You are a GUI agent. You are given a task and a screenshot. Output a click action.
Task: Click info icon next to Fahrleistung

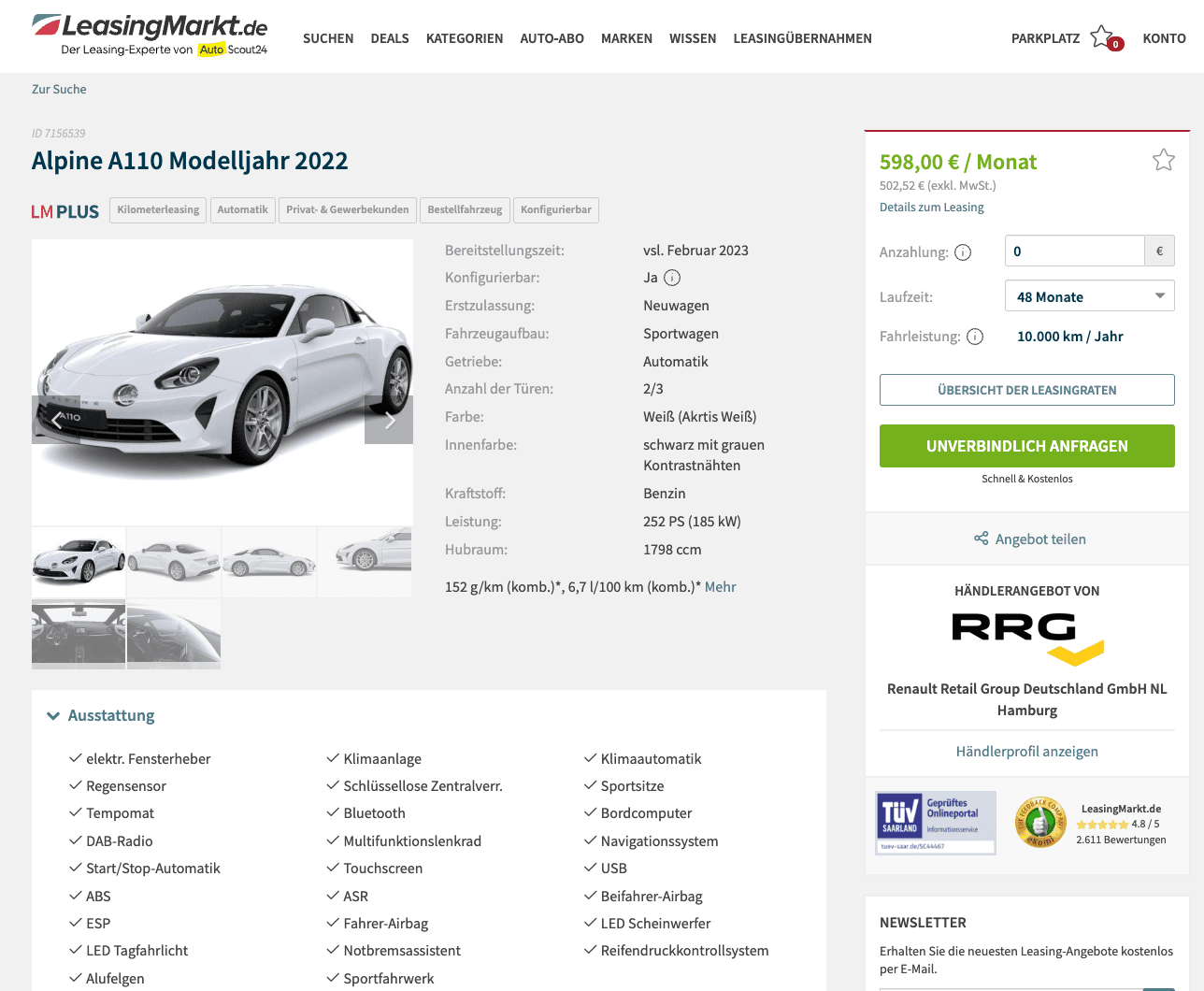[975, 337]
